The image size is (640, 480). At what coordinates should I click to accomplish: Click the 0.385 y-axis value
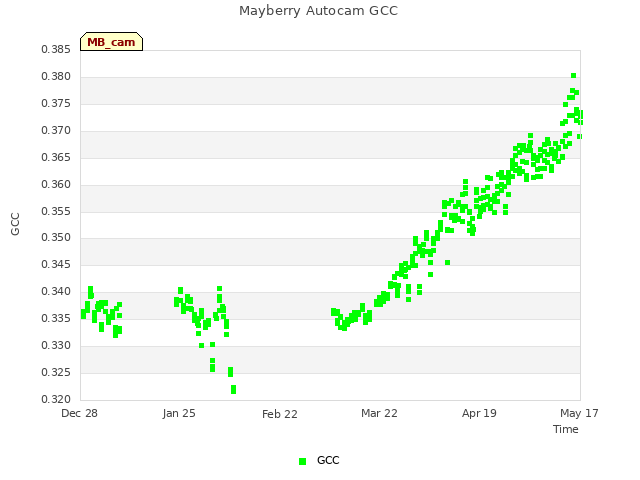pos(56,50)
